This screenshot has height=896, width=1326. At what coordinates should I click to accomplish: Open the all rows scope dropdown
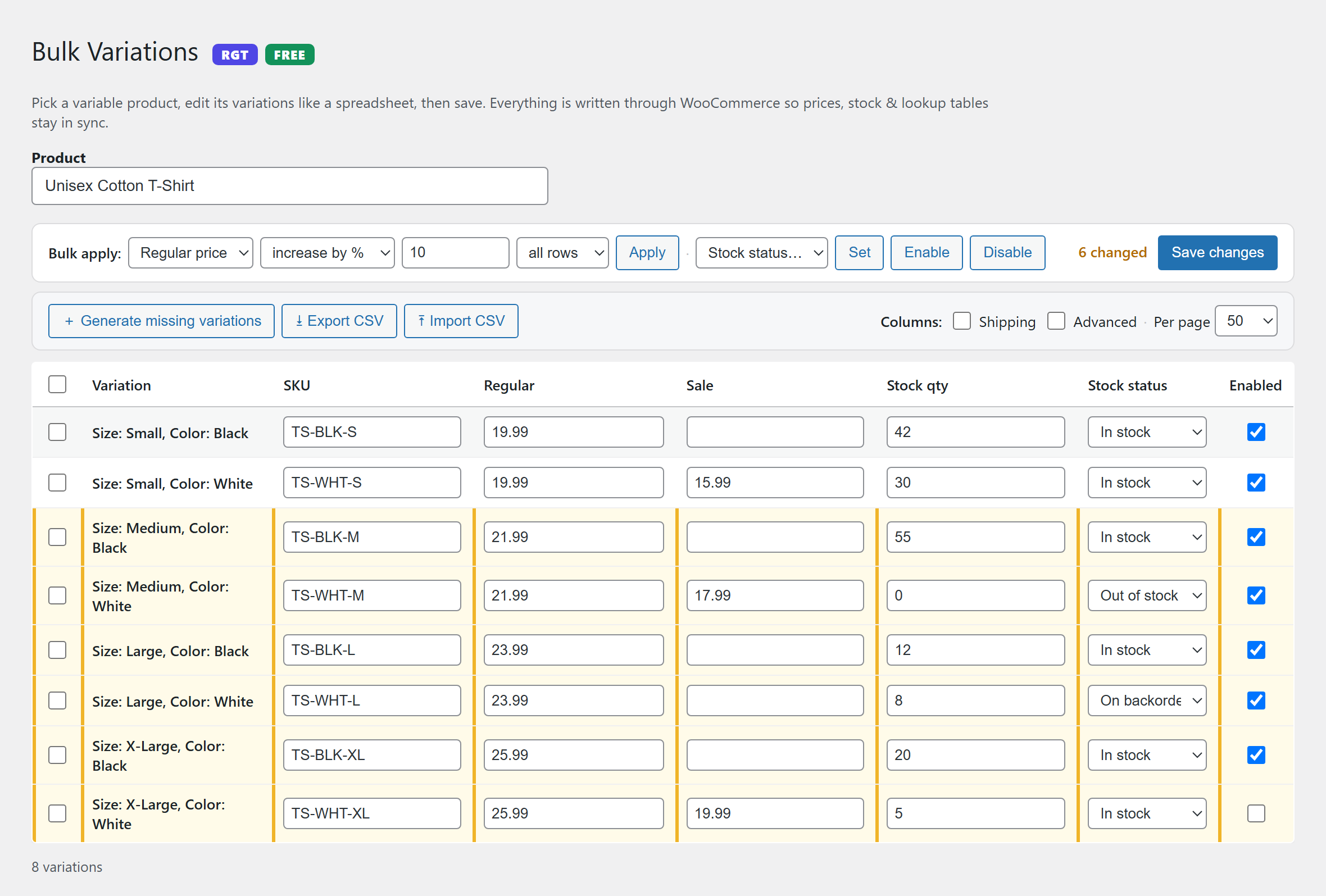[562, 253]
